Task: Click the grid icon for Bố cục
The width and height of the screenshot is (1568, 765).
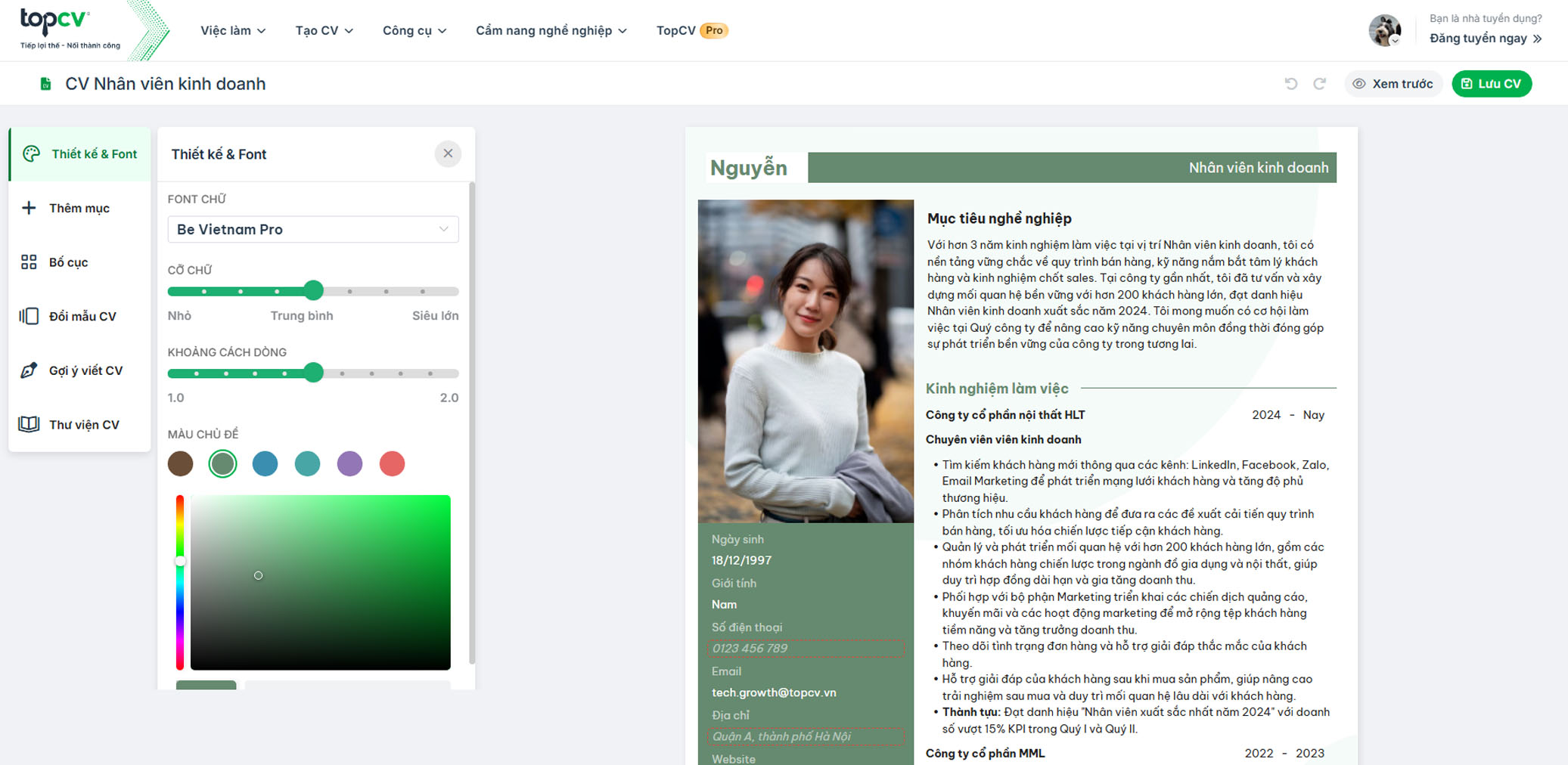Action: (29, 262)
